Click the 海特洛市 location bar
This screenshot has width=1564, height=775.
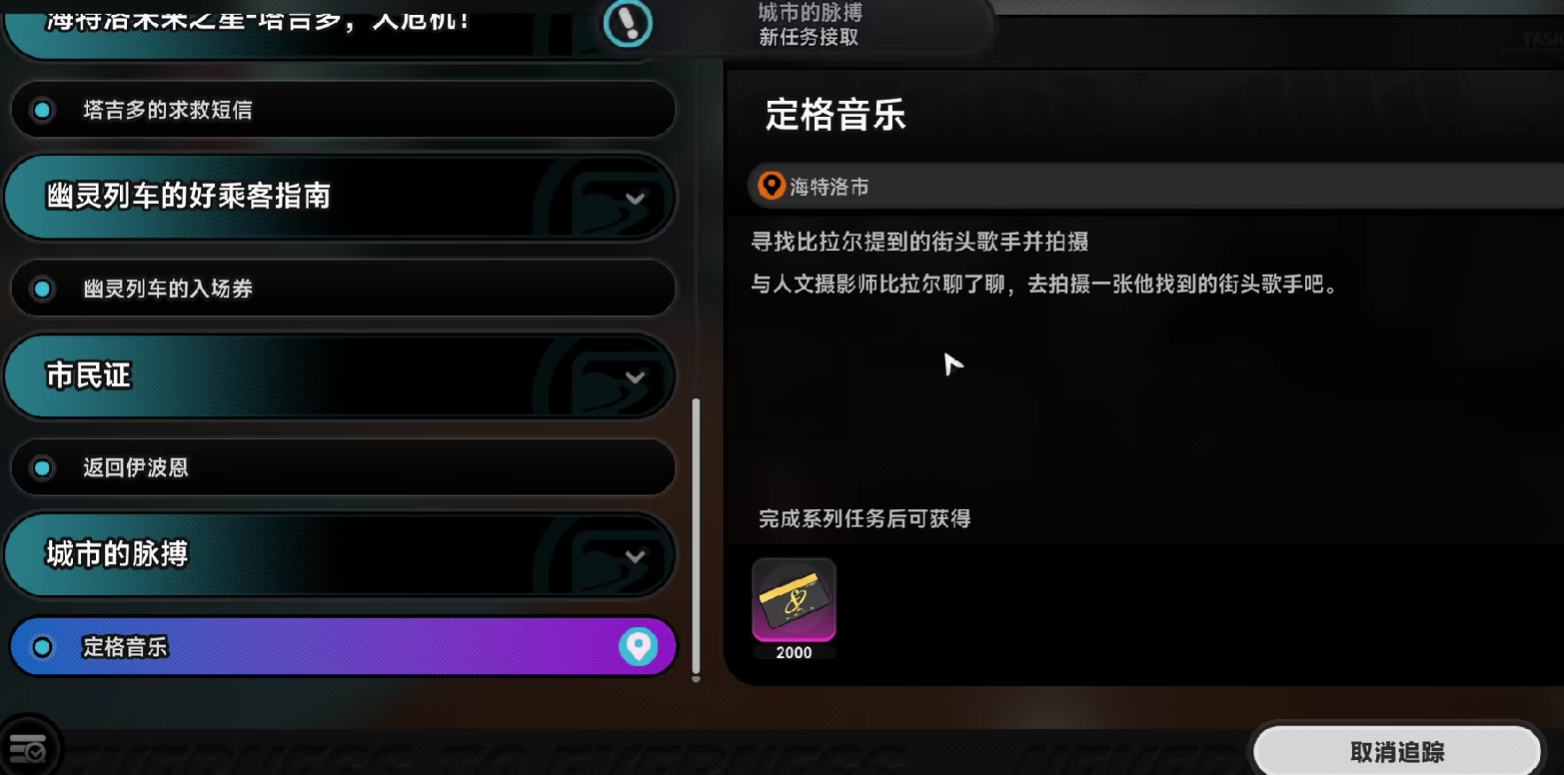(1155, 186)
